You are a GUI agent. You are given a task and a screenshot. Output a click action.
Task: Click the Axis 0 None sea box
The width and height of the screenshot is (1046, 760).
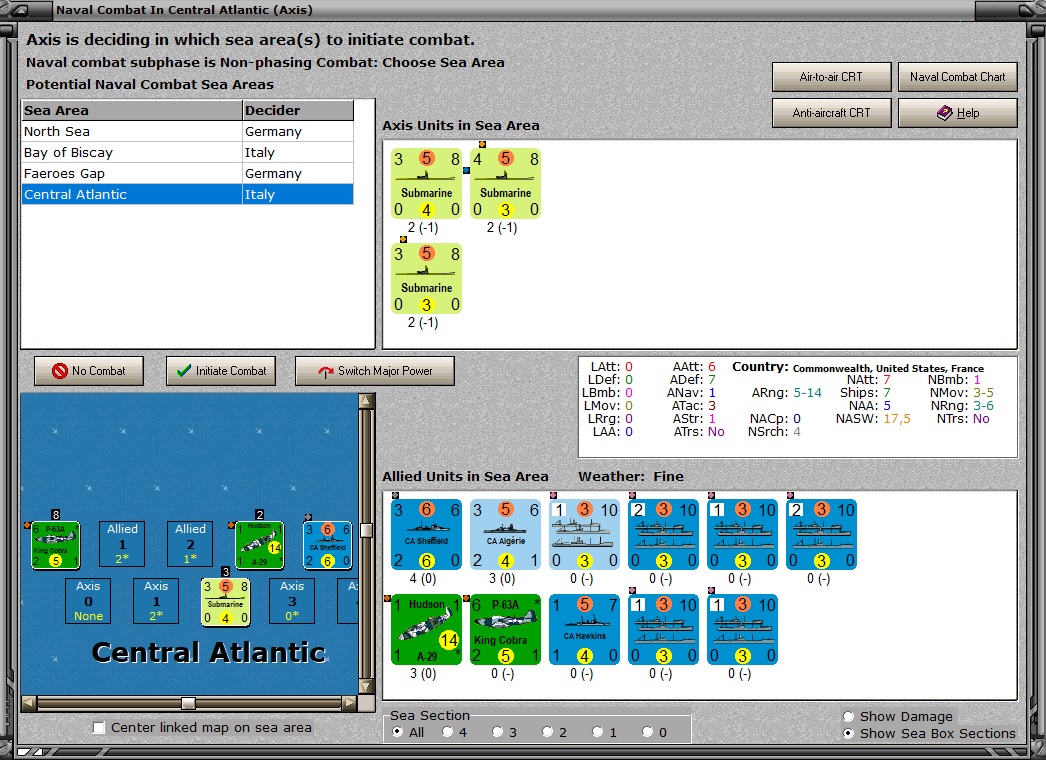pos(88,601)
